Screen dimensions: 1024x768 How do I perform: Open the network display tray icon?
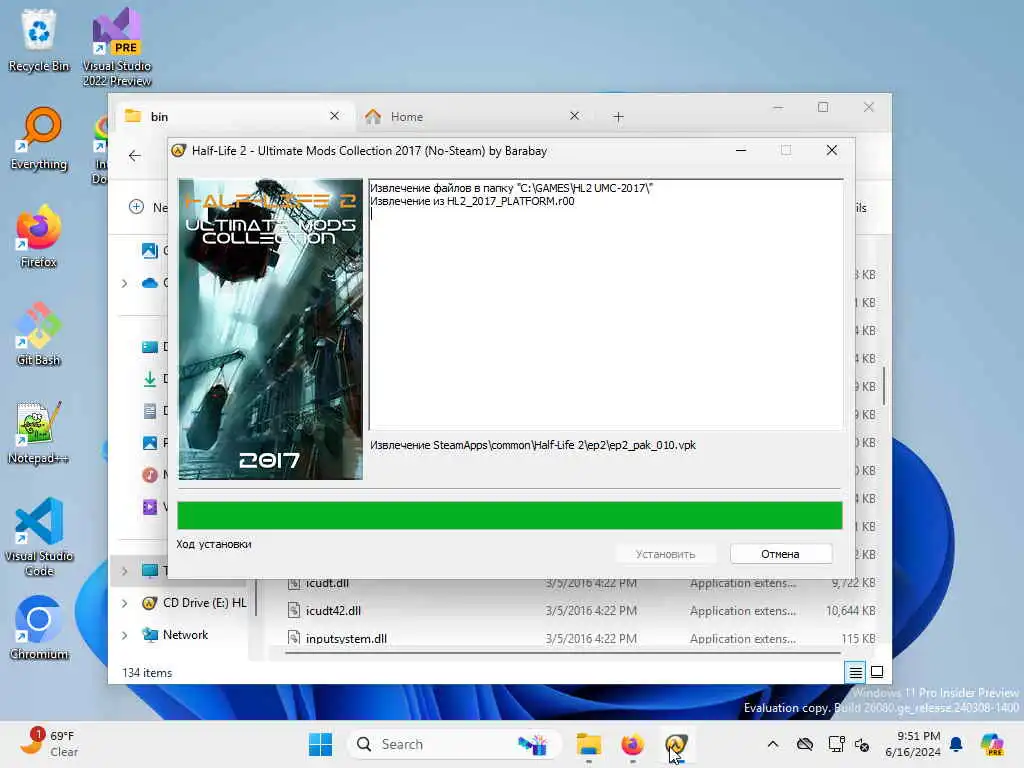click(836, 744)
